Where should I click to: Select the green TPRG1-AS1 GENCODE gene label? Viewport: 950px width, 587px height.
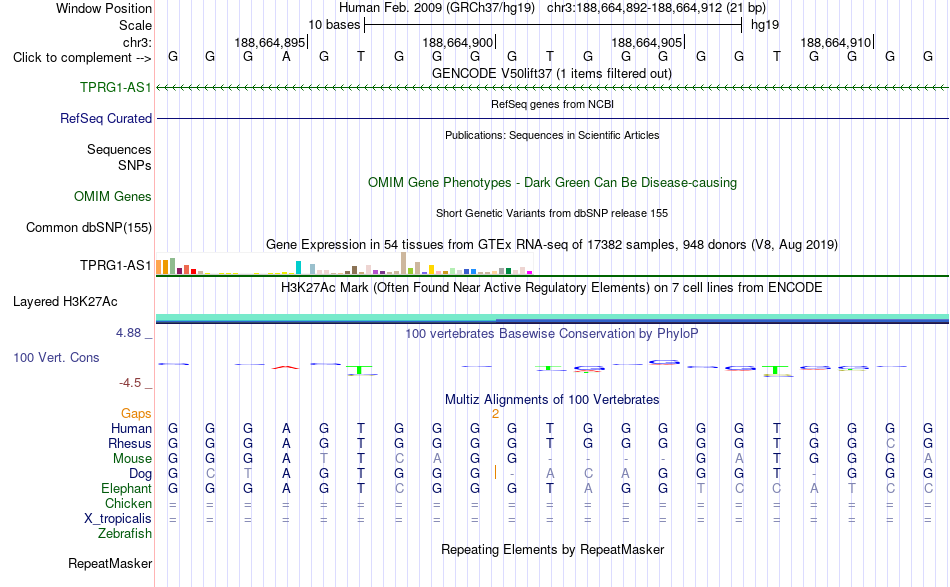(116, 87)
